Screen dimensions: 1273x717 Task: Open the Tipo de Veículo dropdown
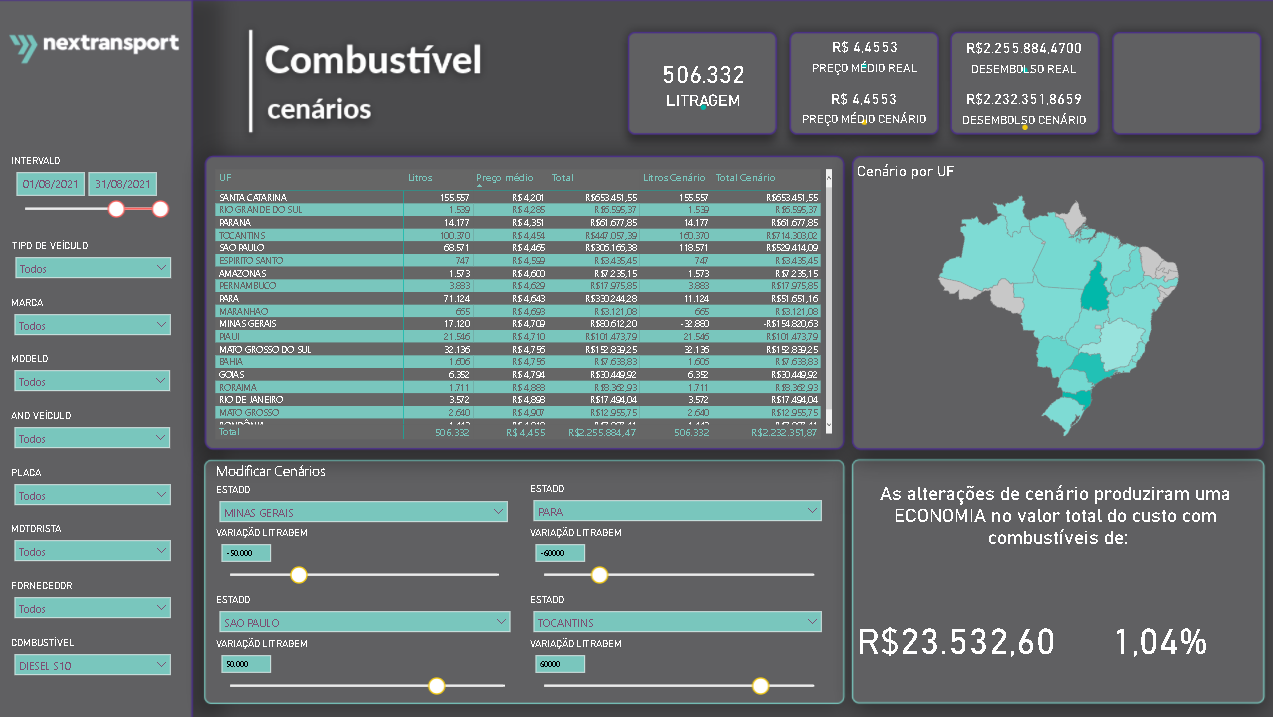point(93,268)
